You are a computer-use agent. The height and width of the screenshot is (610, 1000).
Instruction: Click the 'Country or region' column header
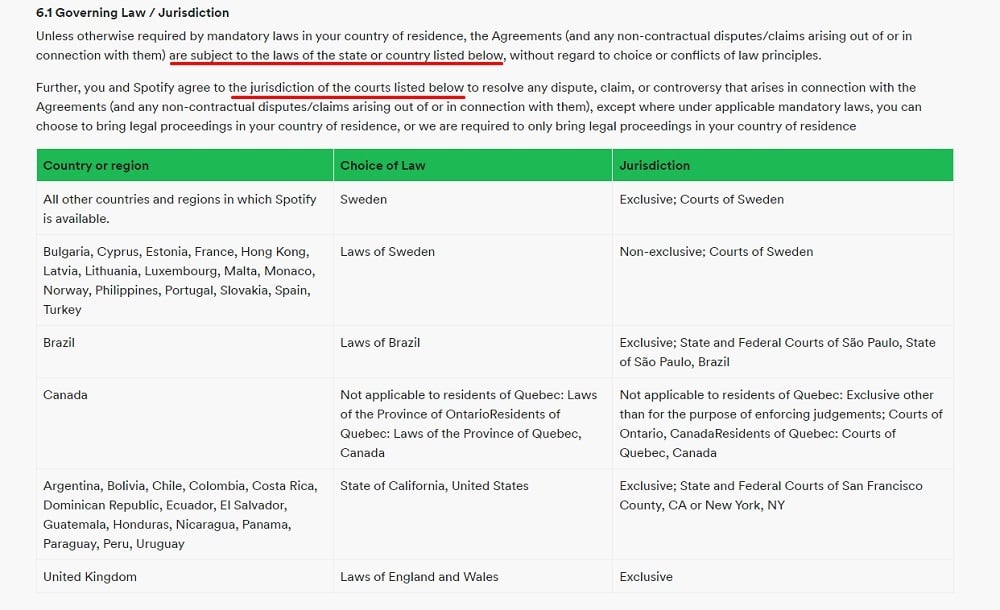(x=185, y=165)
